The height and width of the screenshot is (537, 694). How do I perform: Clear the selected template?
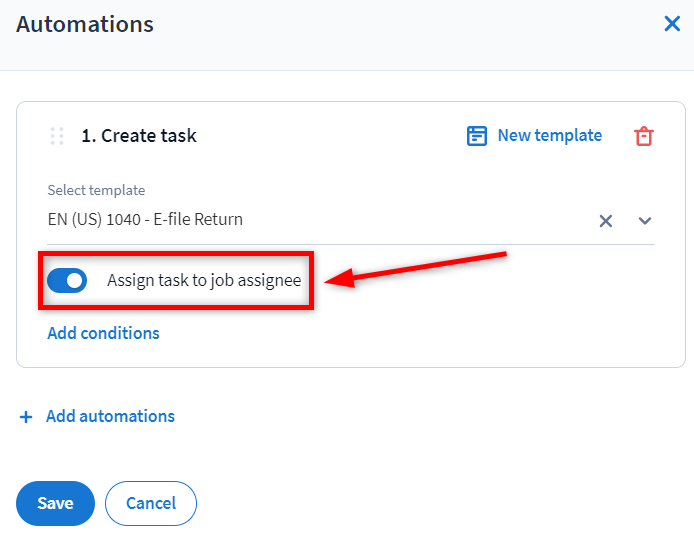point(605,221)
